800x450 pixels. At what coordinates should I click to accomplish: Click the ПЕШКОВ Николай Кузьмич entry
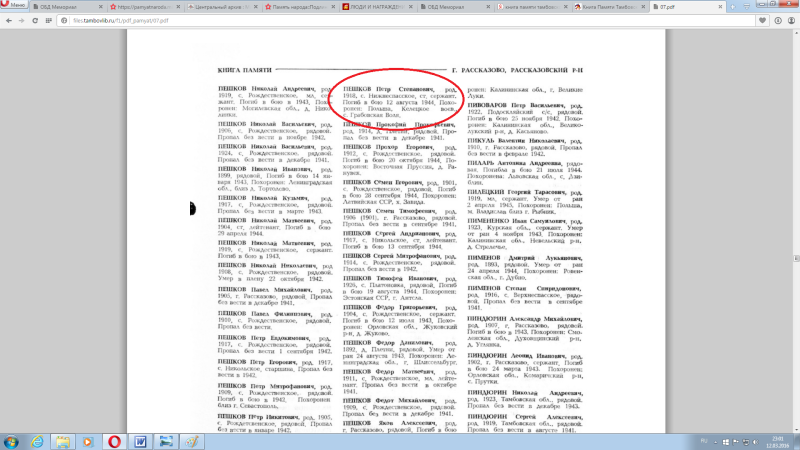click(x=275, y=204)
